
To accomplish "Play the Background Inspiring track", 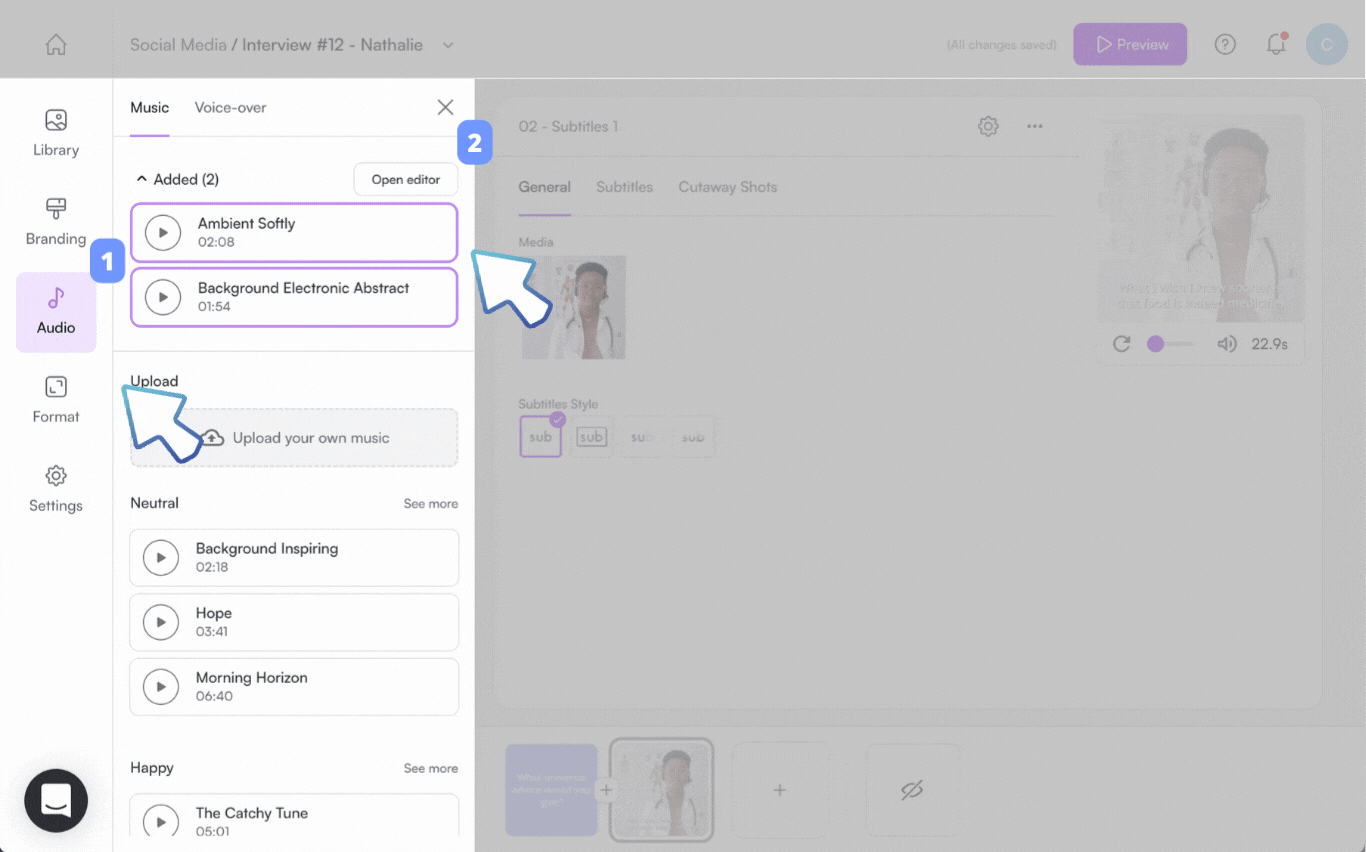I will [x=161, y=558].
